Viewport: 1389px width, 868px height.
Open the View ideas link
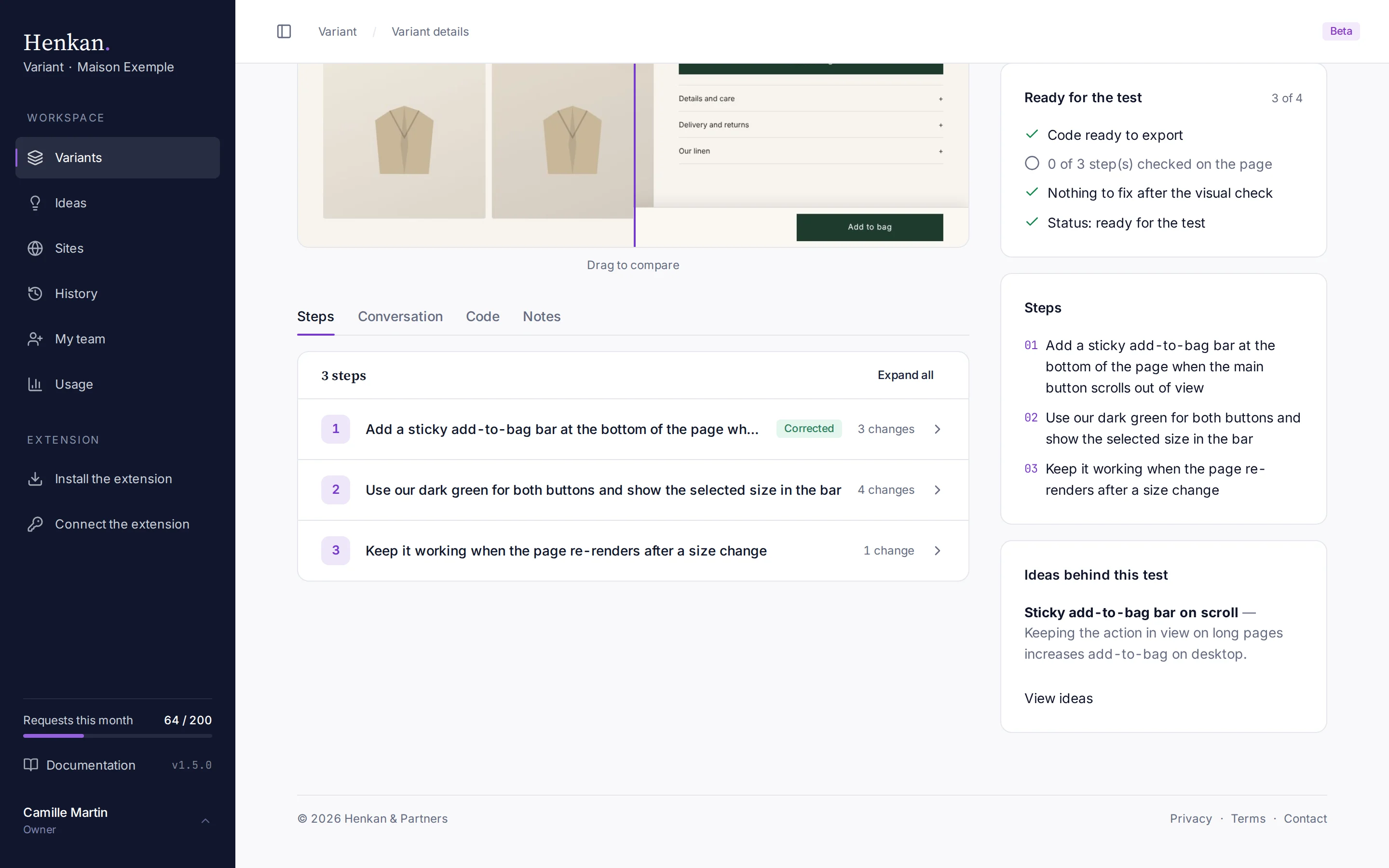point(1059,699)
